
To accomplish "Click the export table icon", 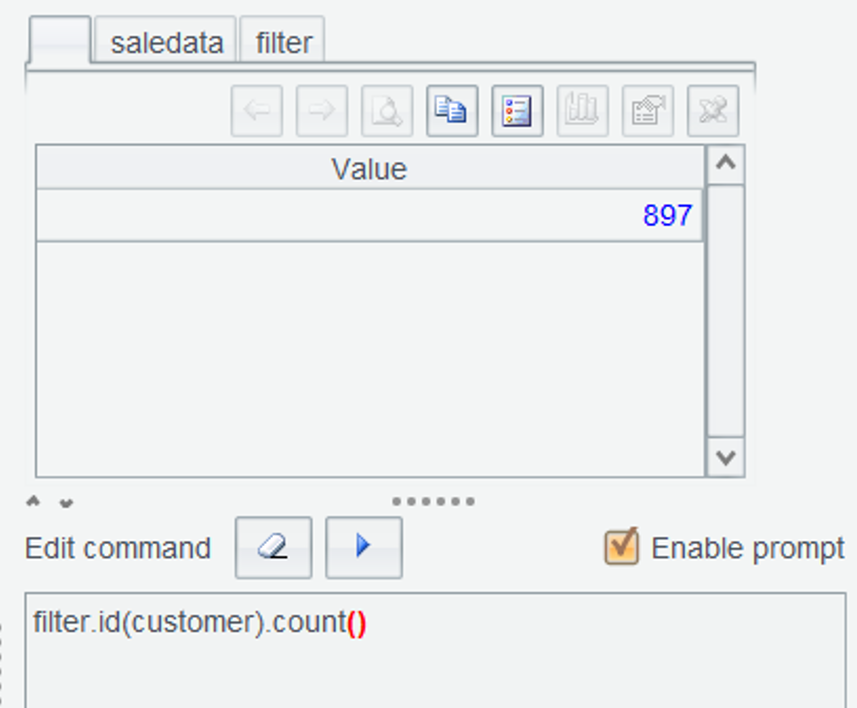I will [x=647, y=110].
